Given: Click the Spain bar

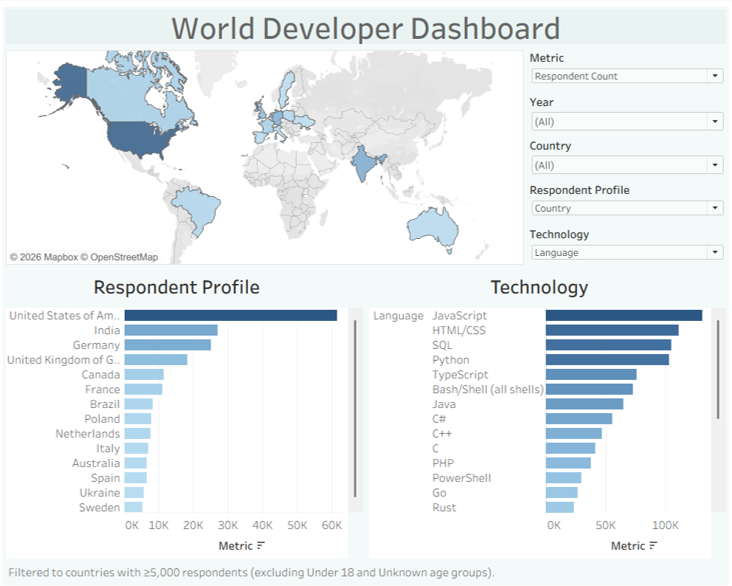Looking at the screenshot, I should pyautogui.click(x=135, y=478).
